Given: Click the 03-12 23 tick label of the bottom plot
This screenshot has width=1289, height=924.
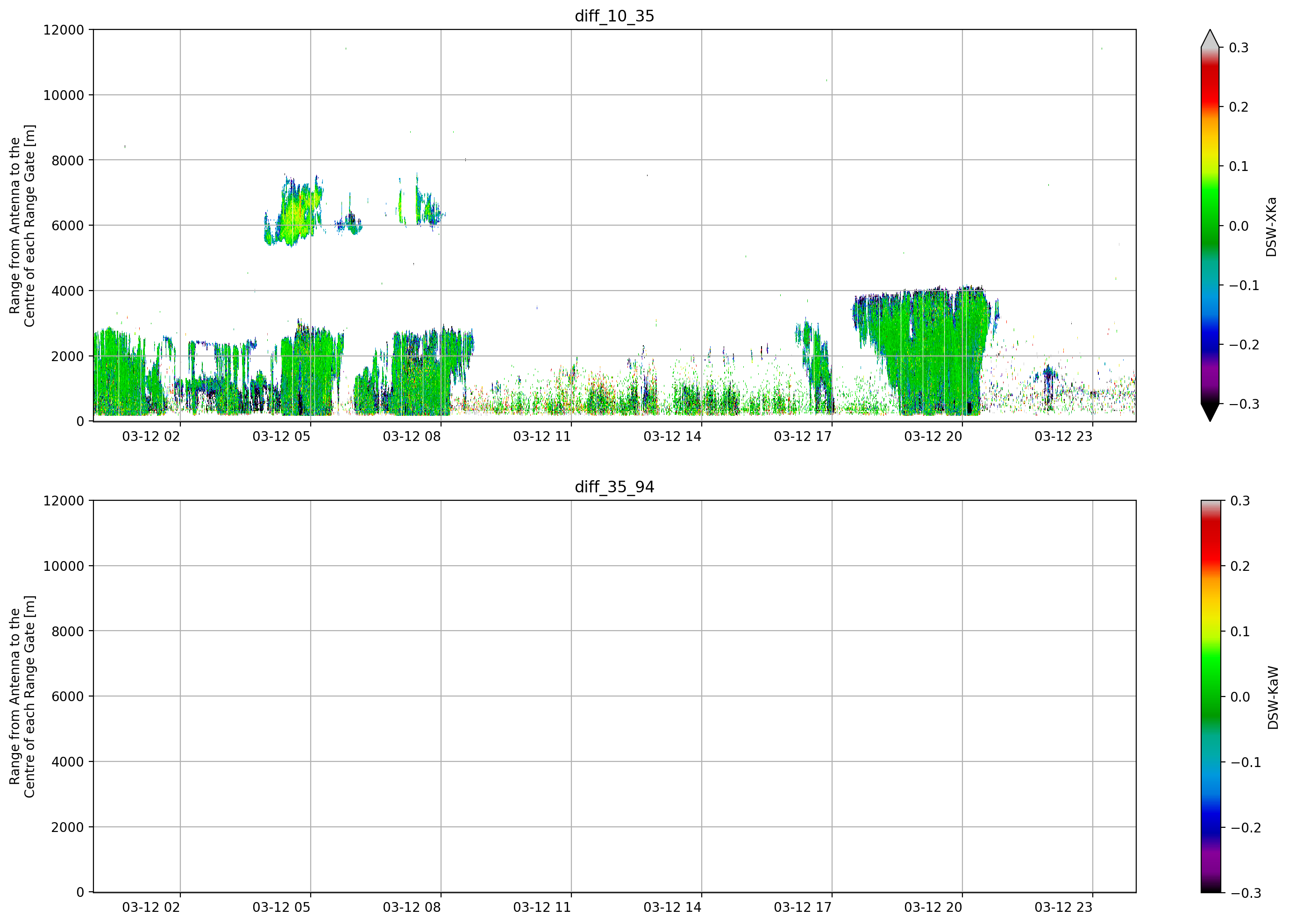Looking at the screenshot, I should pyautogui.click(x=1063, y=907).
